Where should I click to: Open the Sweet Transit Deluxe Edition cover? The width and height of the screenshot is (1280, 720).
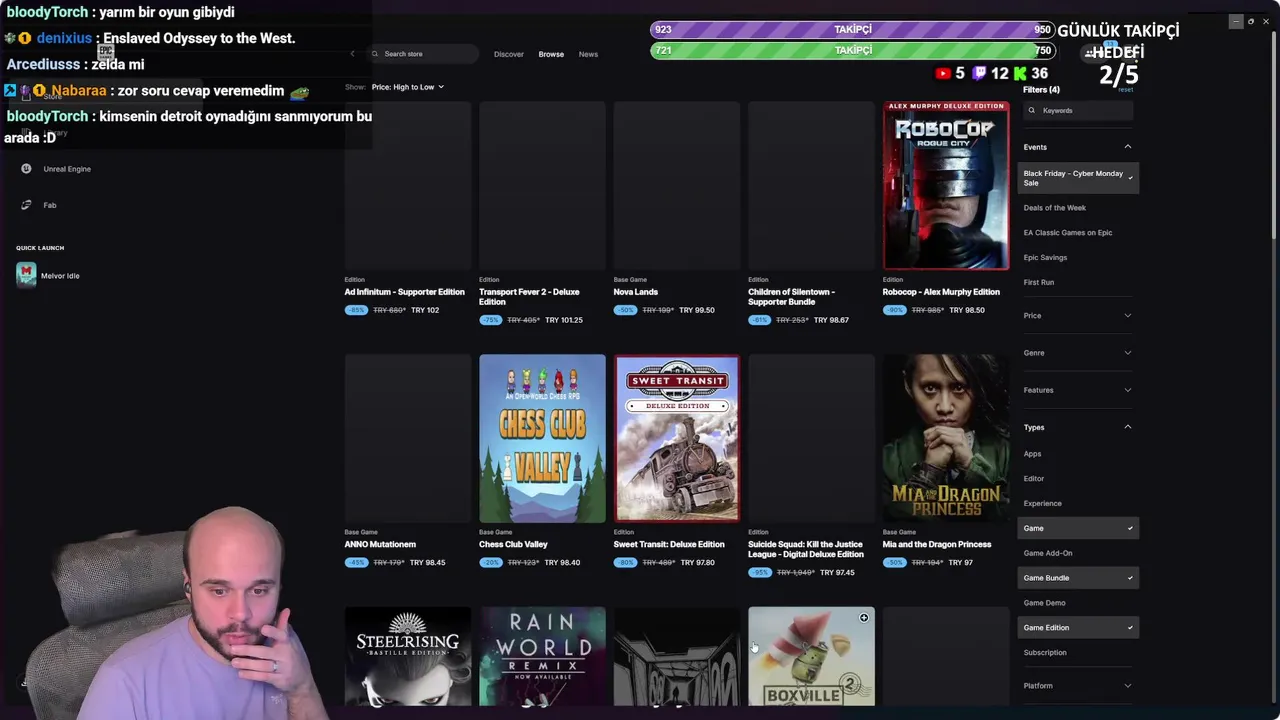pyautogui.click(x=677, y=438)
